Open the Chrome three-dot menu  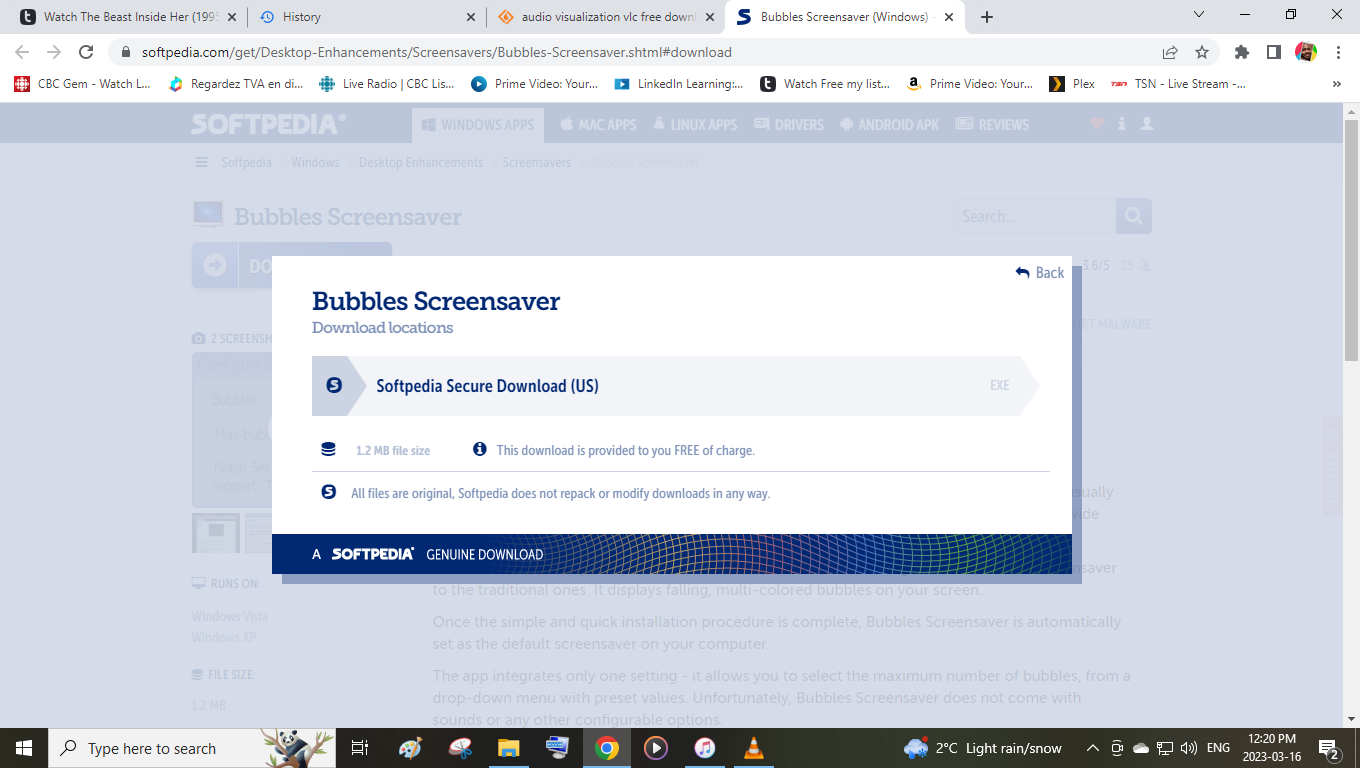tap(1338, 52)
